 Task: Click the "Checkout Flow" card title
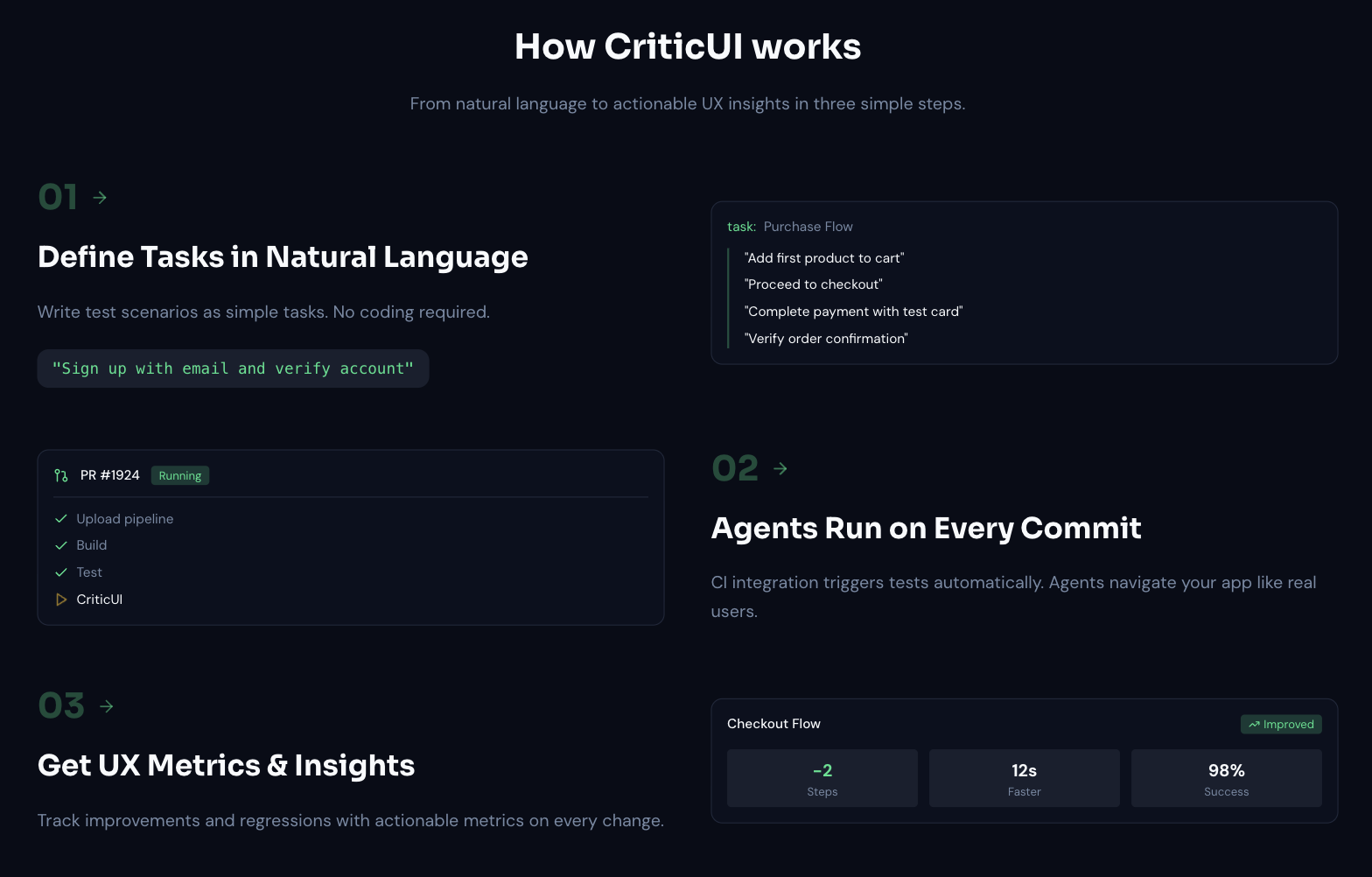click(773, 724)
